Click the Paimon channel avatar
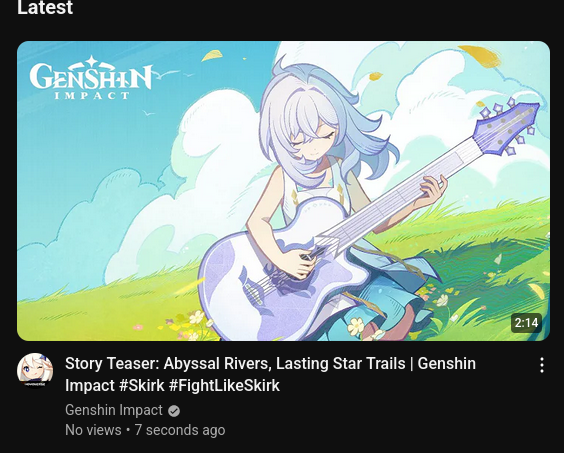The image size is (564, 453). [x=35, y=371]
